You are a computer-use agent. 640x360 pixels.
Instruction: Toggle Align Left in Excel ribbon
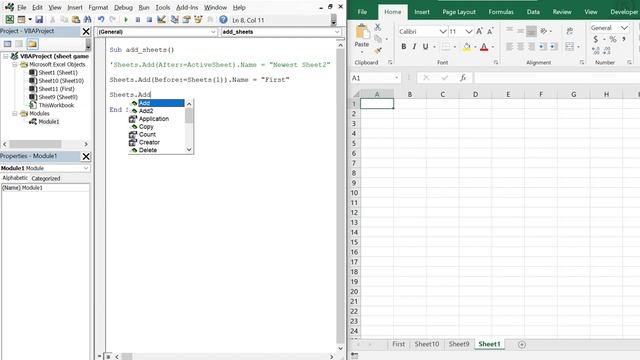[509, 47]
